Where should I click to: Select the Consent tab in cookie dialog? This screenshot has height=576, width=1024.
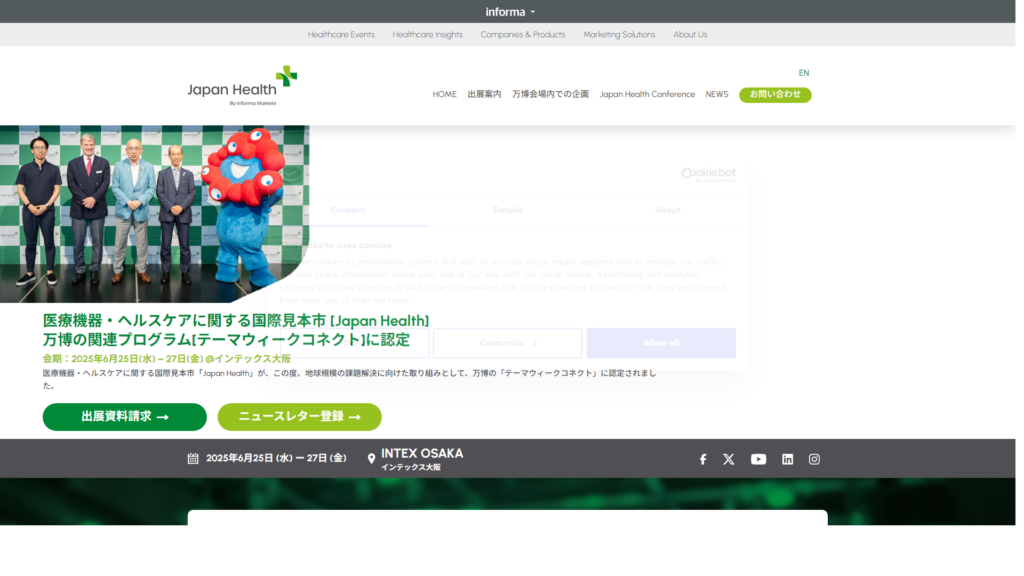tap(347, 210)
